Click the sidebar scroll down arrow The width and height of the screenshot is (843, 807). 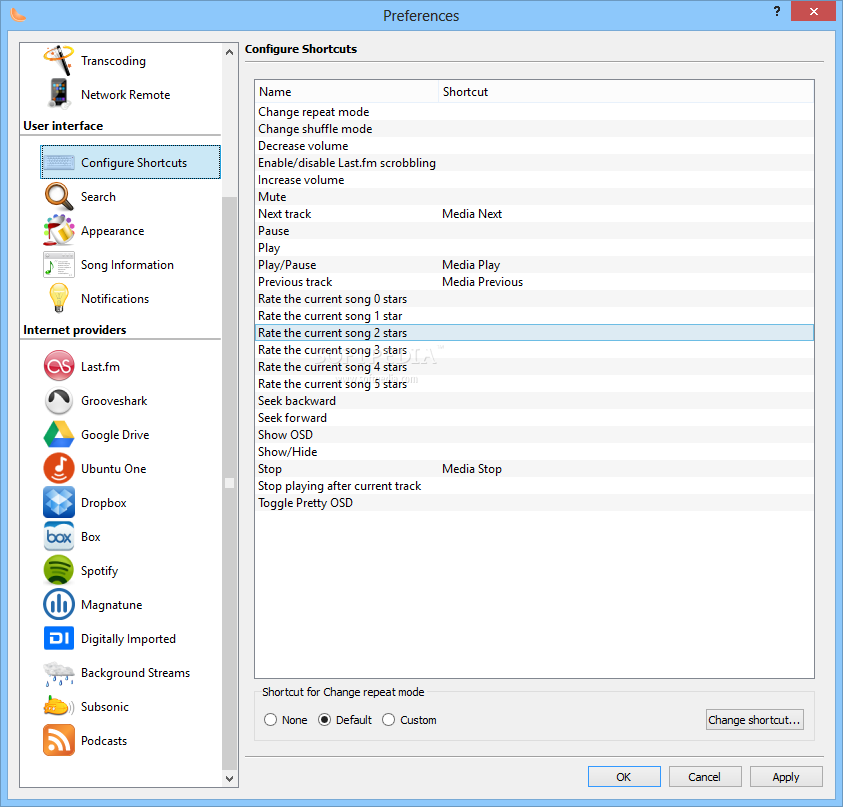(230, 779)
